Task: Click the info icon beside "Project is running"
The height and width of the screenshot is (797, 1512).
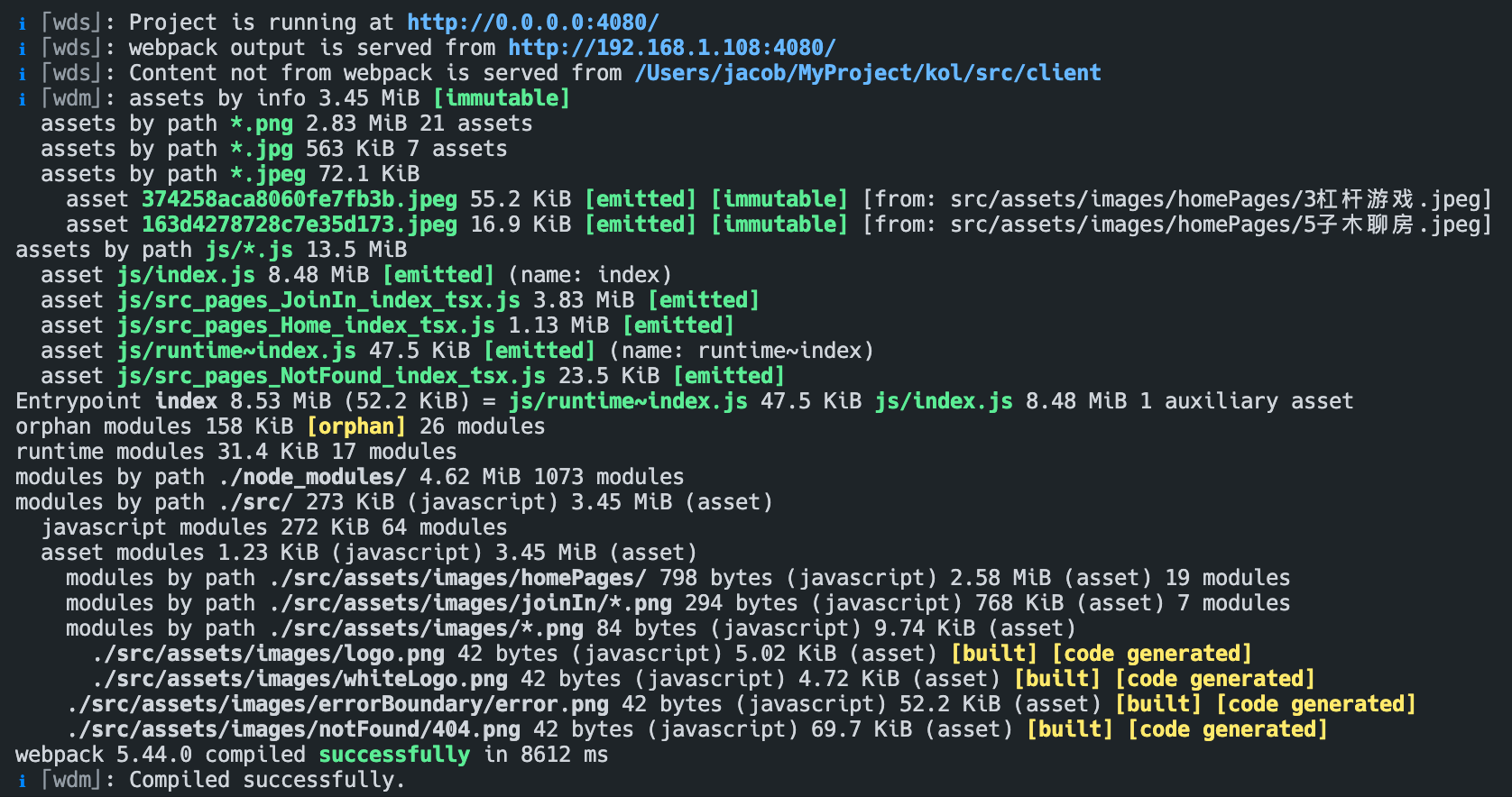Action: pos(23,23)
